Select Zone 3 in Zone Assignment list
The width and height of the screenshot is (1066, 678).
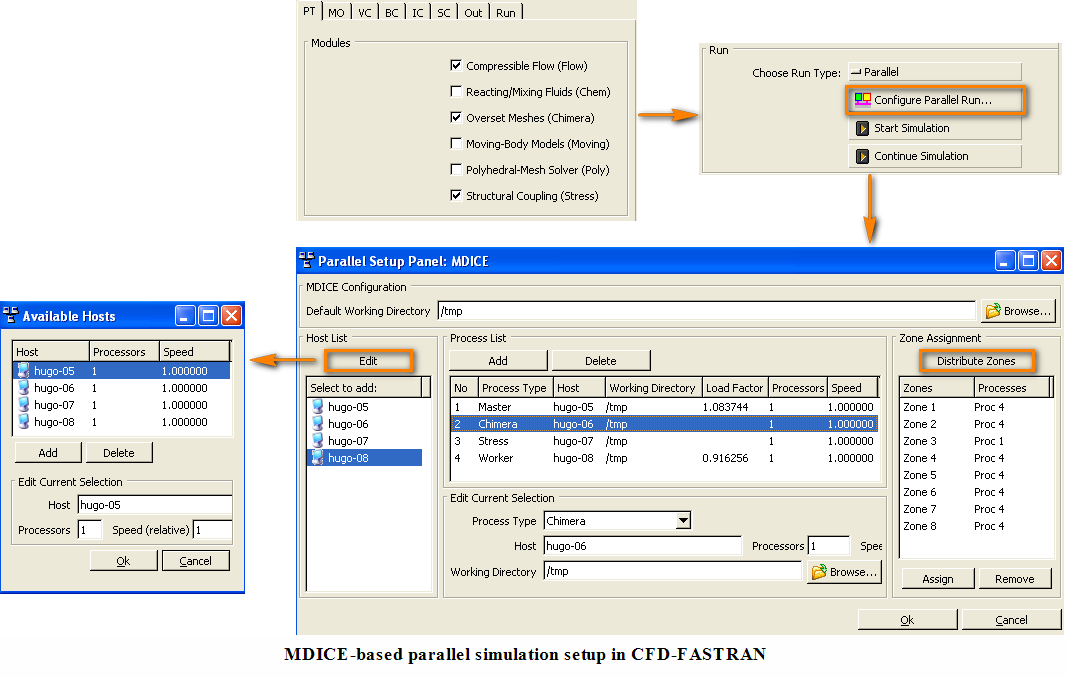point(976,441)
